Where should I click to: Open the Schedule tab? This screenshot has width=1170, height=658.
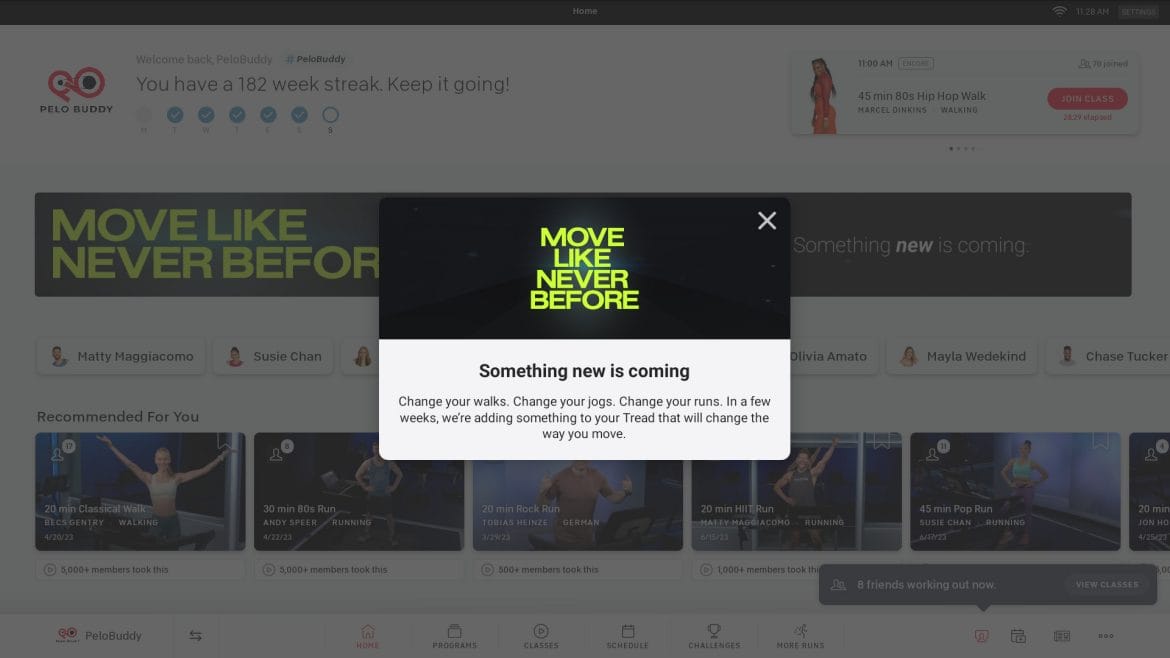point(628,636)
